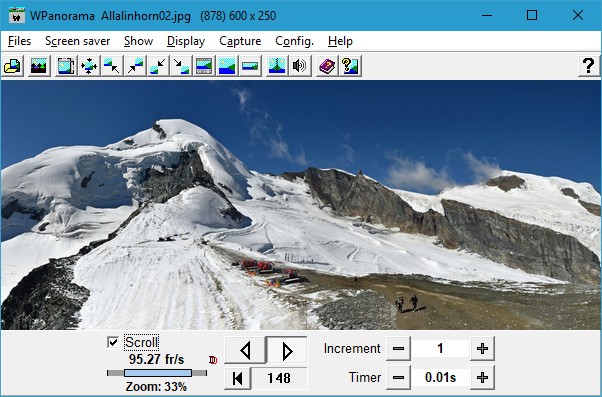Close the WPanorama window
602x397 pixels.
click(x=578, y=15)
